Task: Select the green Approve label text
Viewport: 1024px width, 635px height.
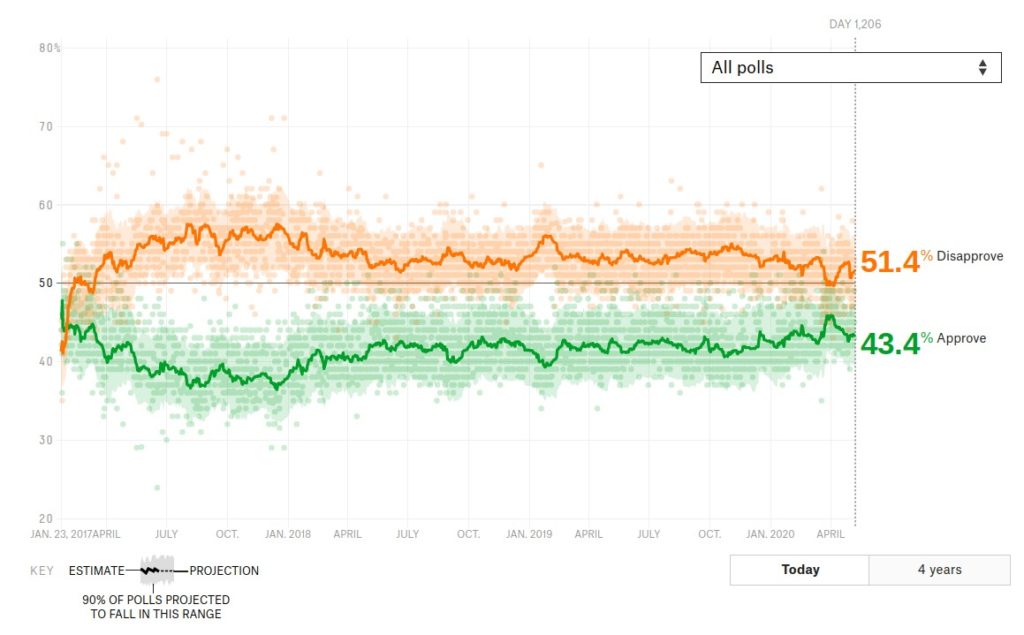Action: point(961,339)
